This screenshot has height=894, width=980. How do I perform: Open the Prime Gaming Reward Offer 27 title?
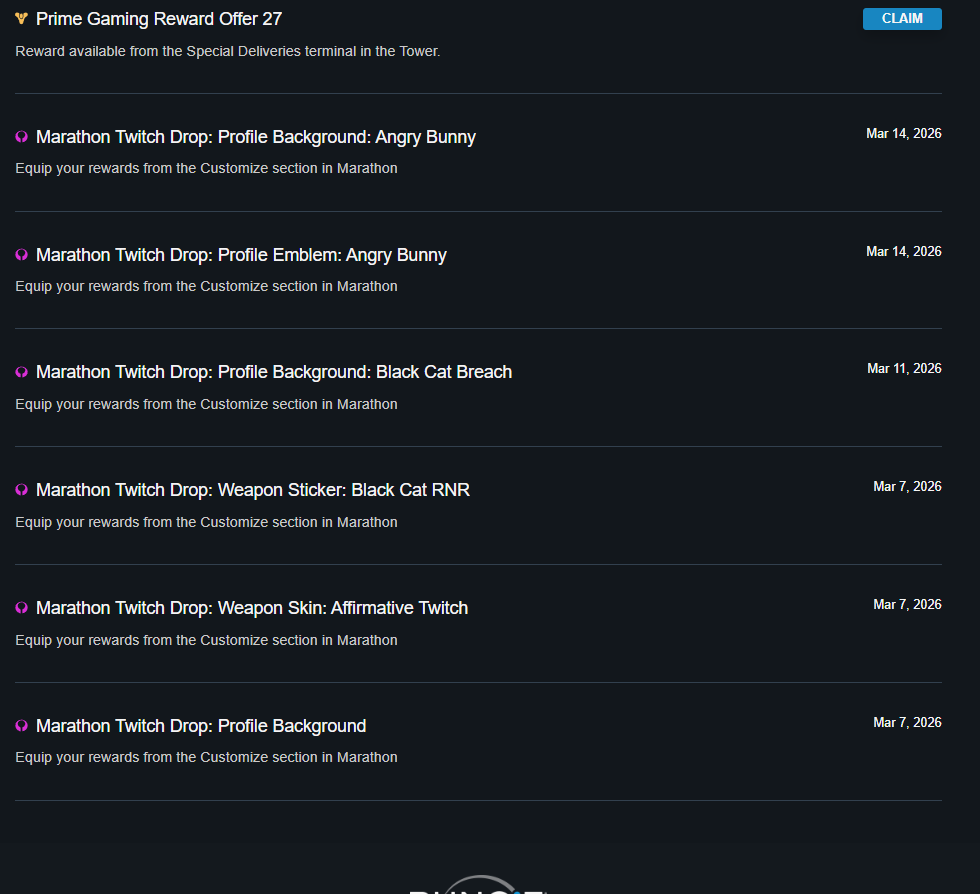click(x=159, y=19)
